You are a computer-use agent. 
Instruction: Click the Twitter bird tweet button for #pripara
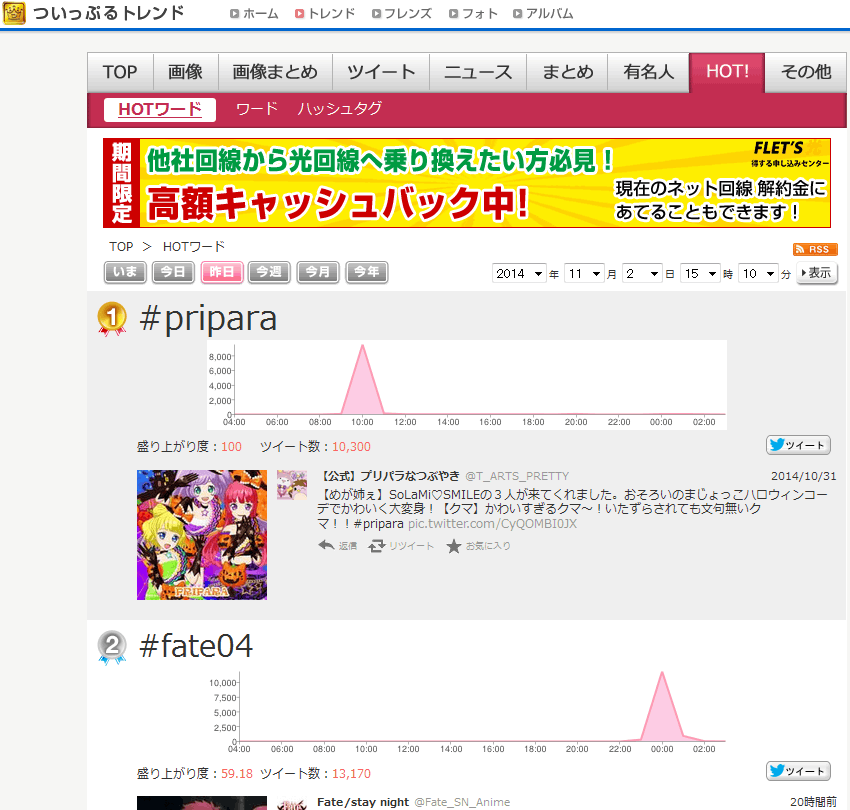[x=797, y=444]
